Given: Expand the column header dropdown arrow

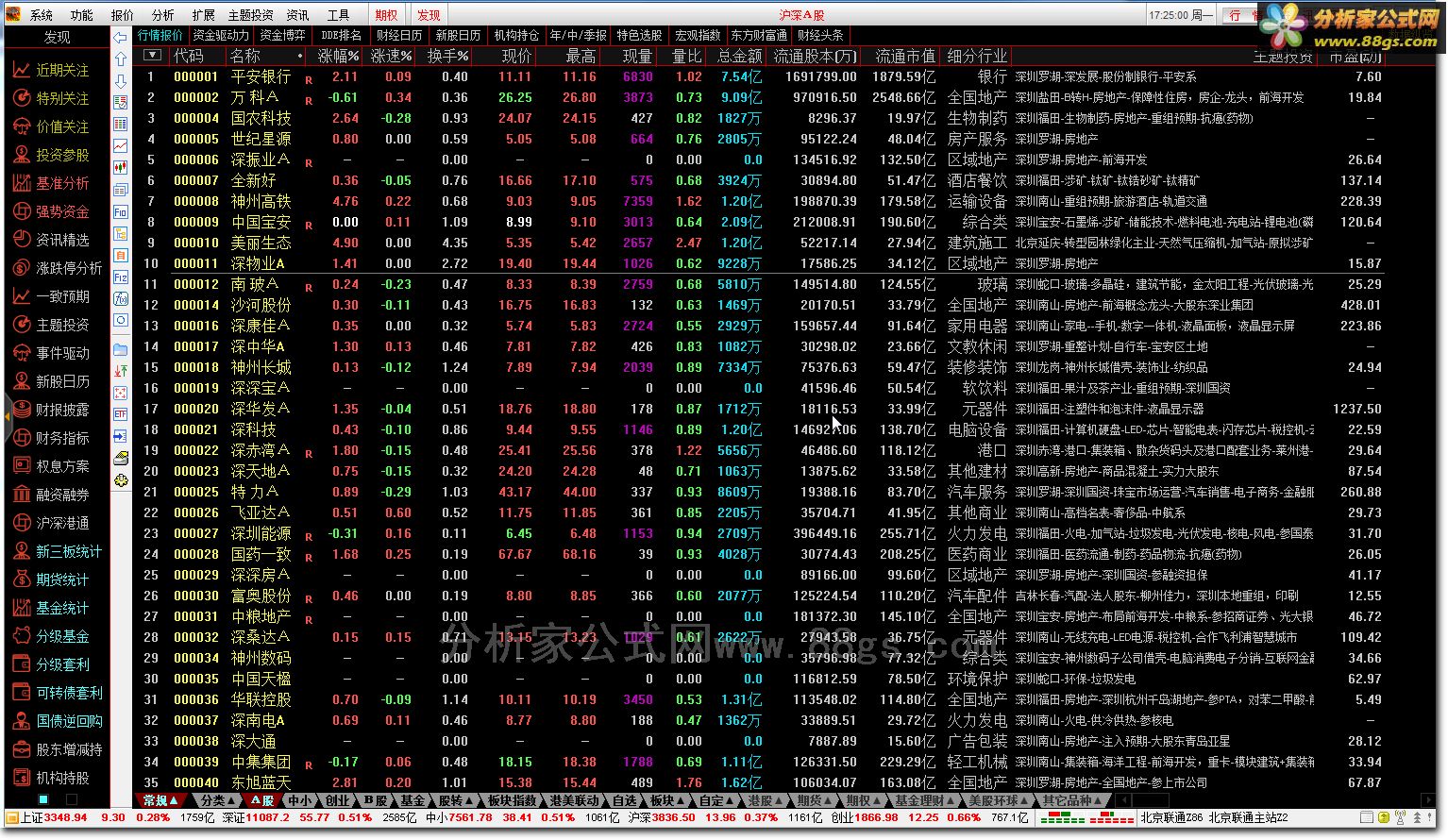Looking at the screenshot, I should [151, 56].
